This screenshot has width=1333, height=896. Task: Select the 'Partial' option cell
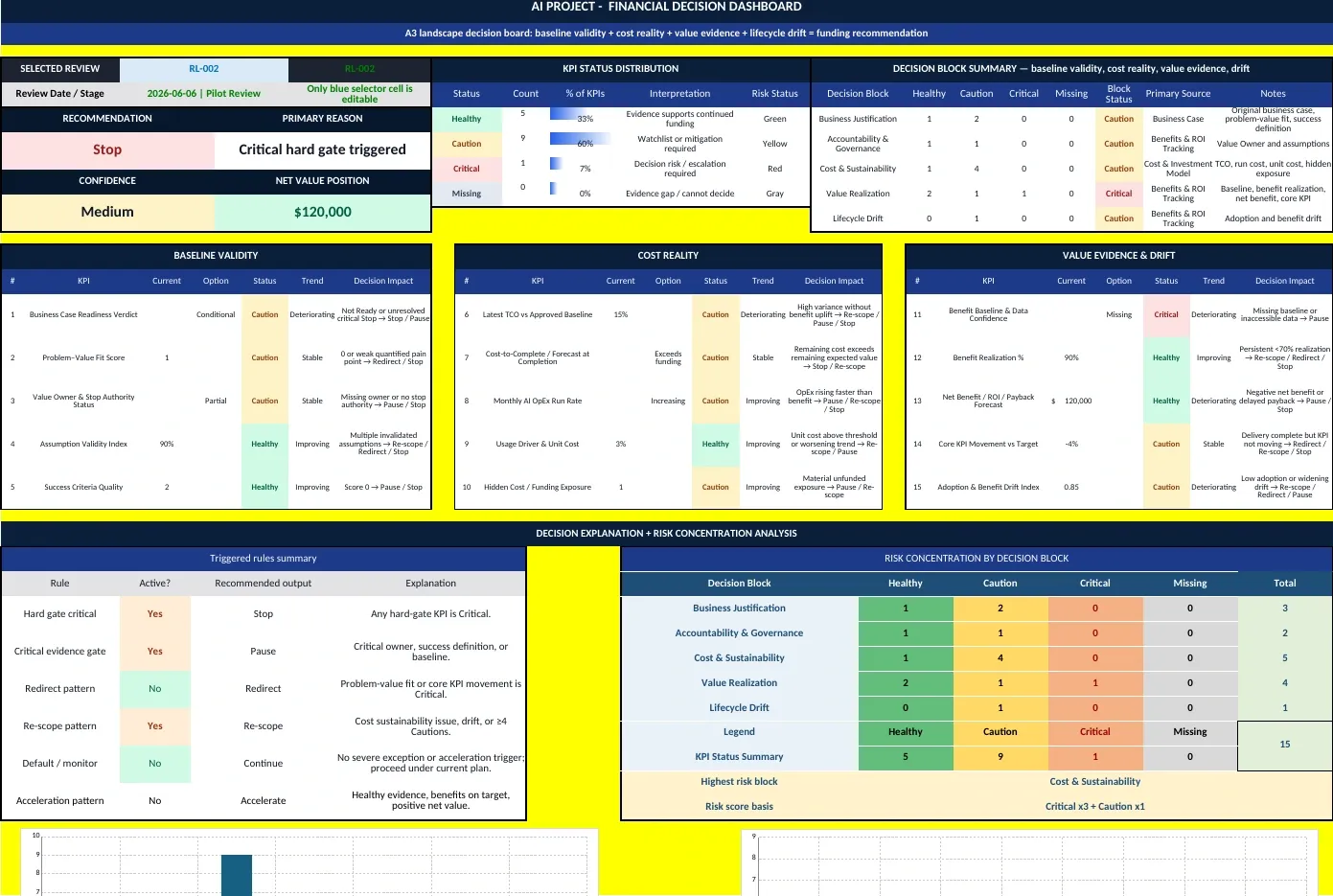point(216,401)
